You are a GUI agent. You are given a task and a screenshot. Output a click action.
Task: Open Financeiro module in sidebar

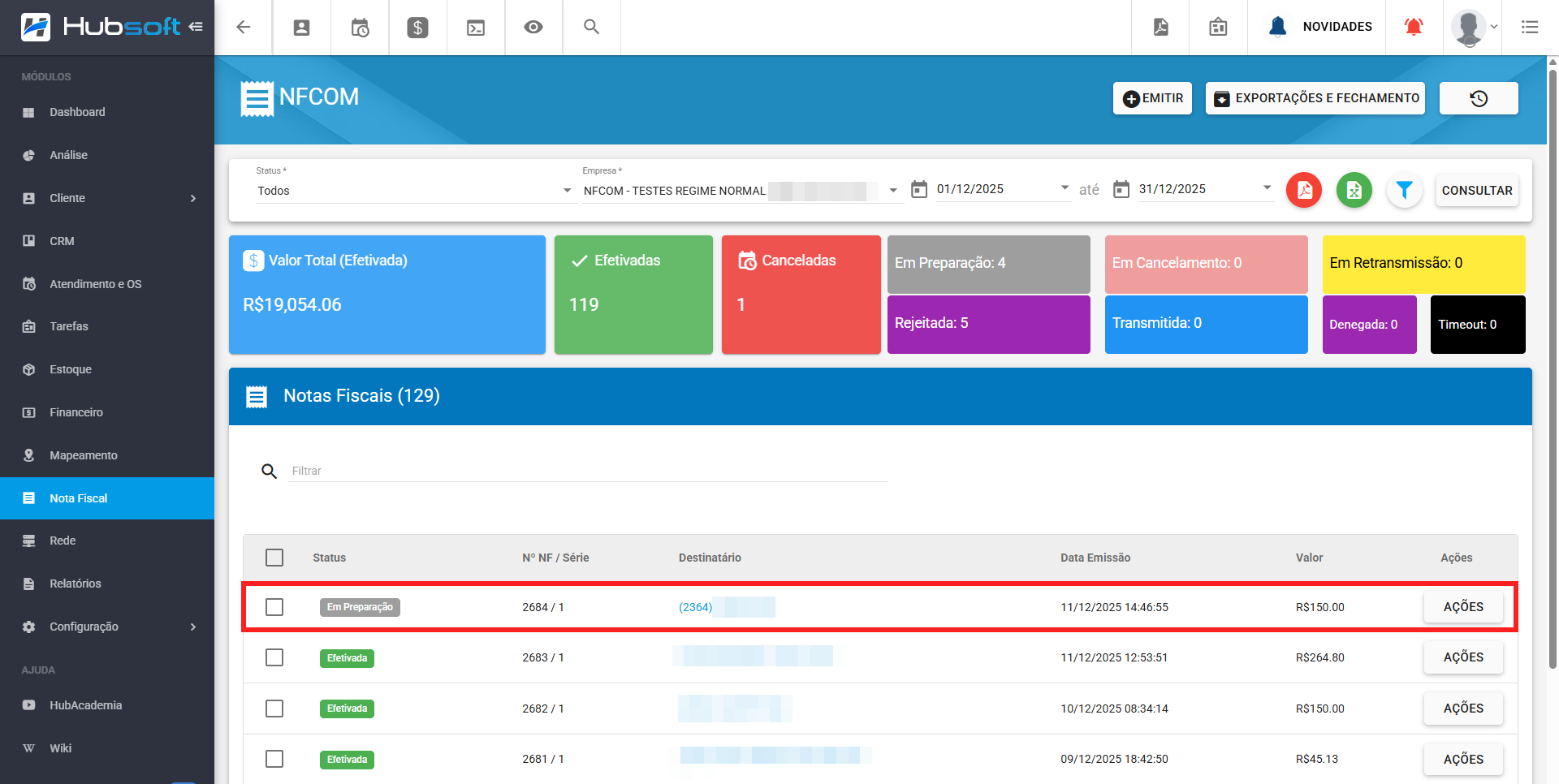107,412
